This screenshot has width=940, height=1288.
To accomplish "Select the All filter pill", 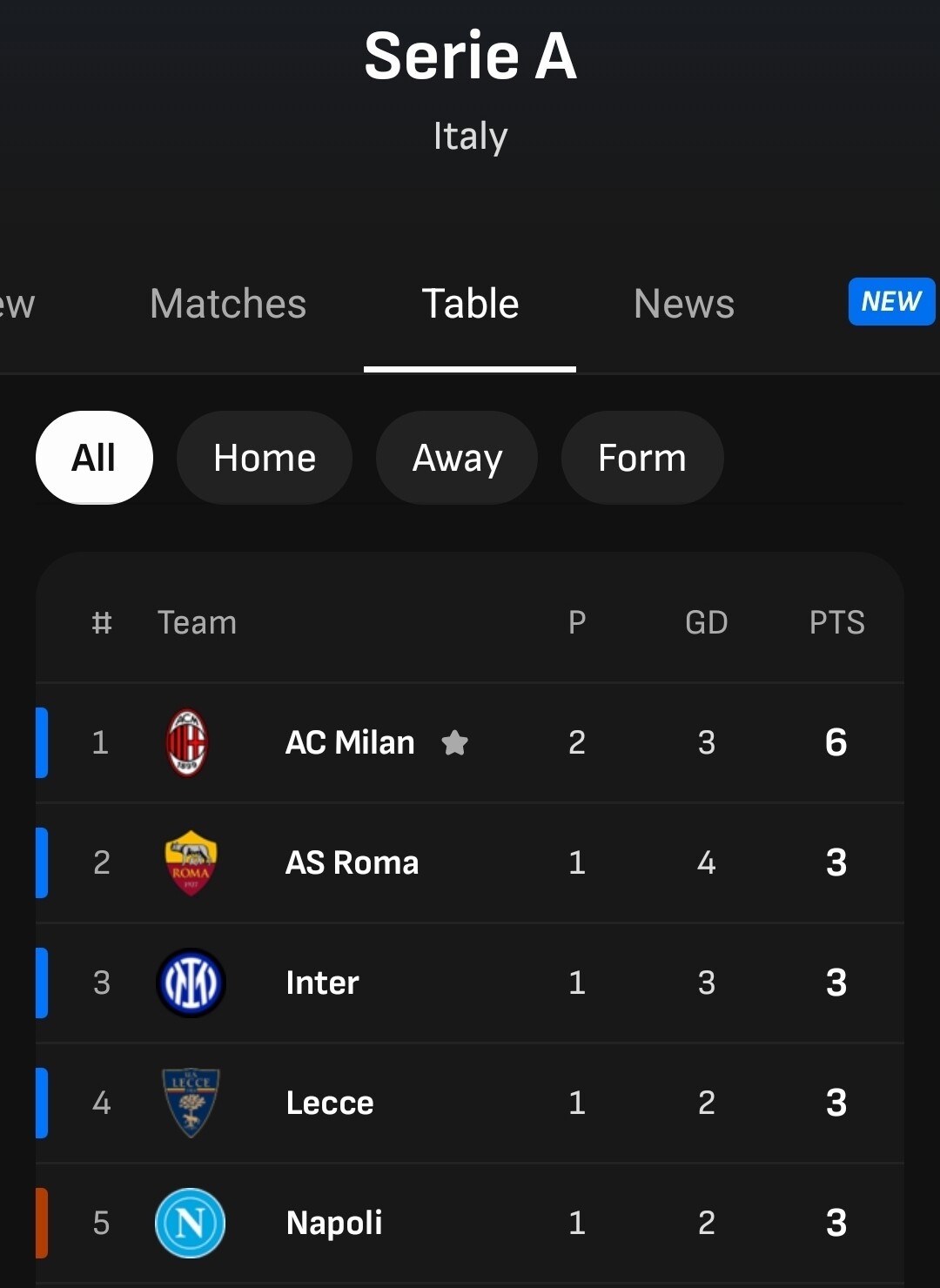I will [x=94, y=458].
